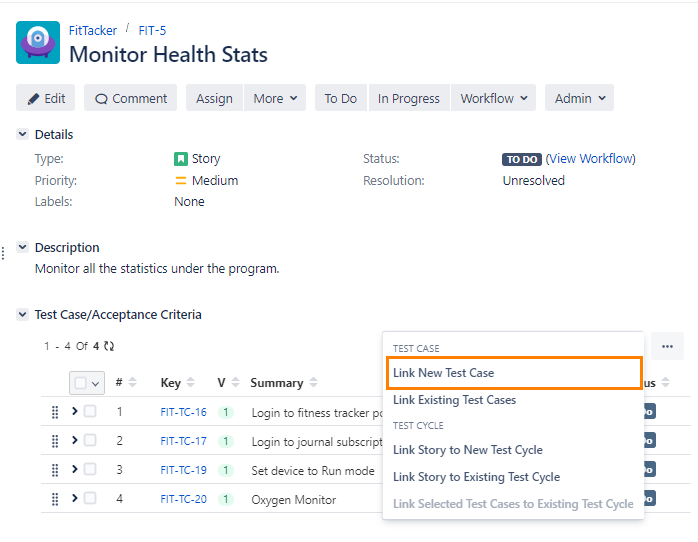This screenshot has width=698, height=542.
Task: Expand the FIT-TC-16 row chevron
Action: coord(74,411)
